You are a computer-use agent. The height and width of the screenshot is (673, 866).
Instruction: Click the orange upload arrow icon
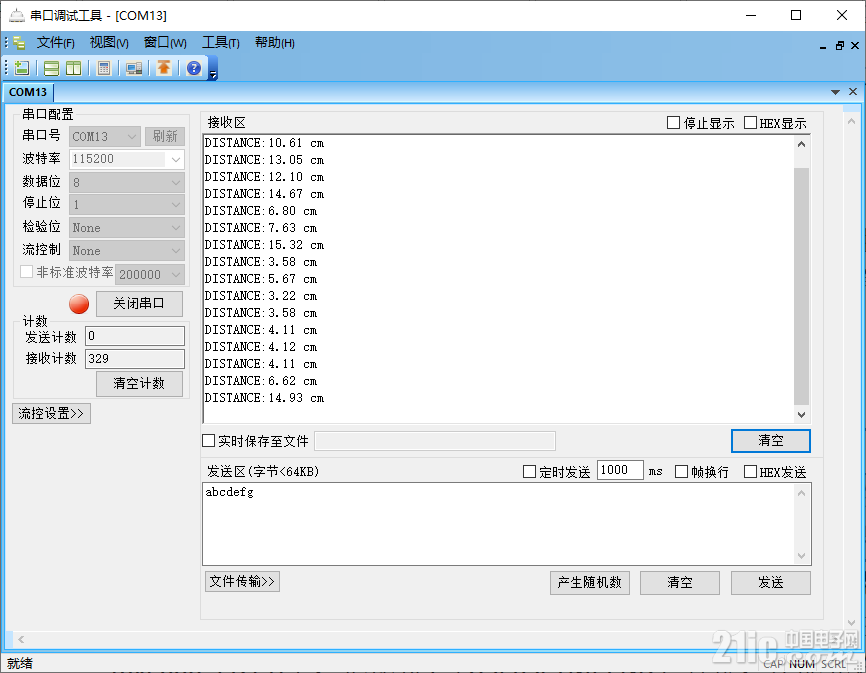pos(163,68)
